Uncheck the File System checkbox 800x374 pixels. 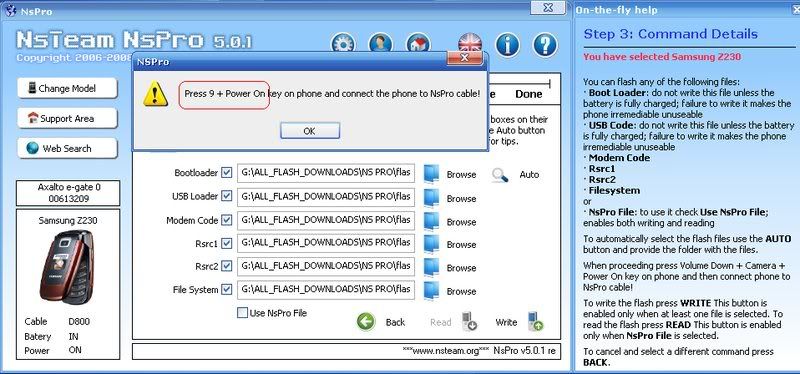tap(227, 290)
